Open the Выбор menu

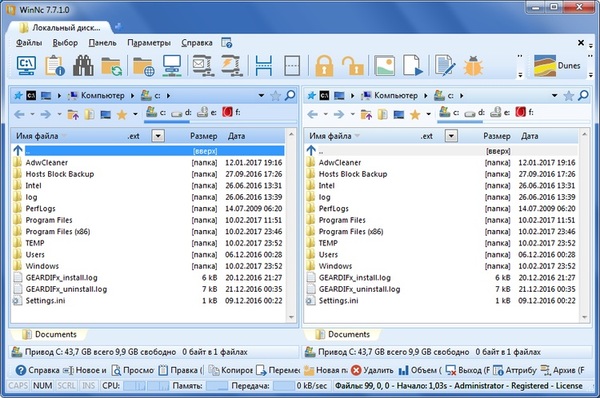pos(65,43)
